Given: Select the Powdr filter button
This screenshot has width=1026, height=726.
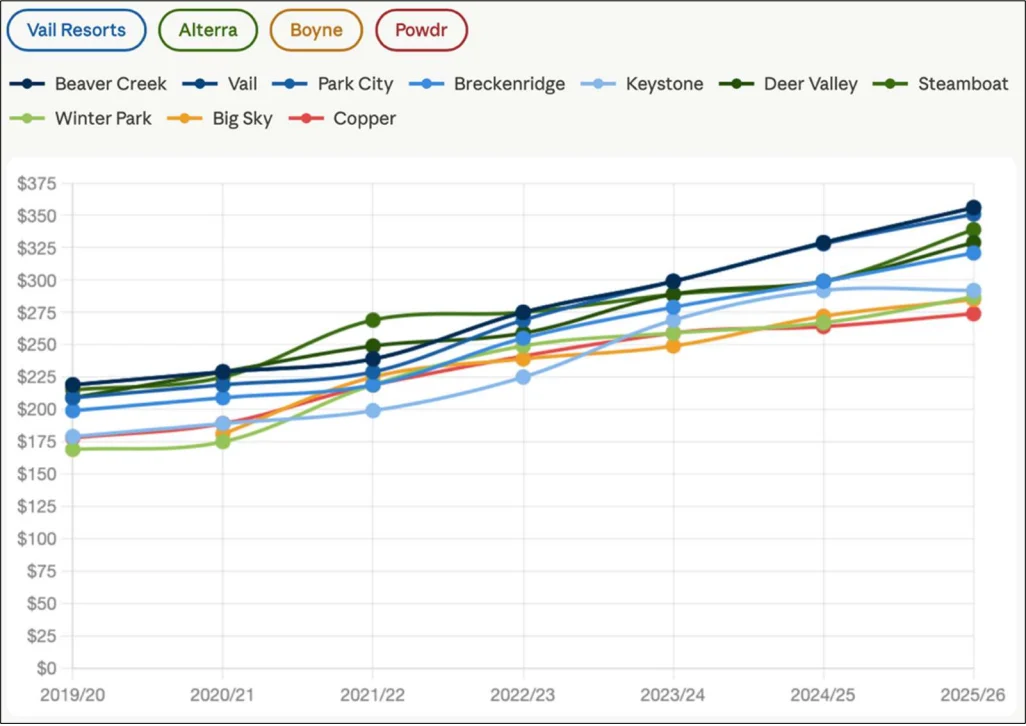Looking at the screenshot, I should (421, 30).
